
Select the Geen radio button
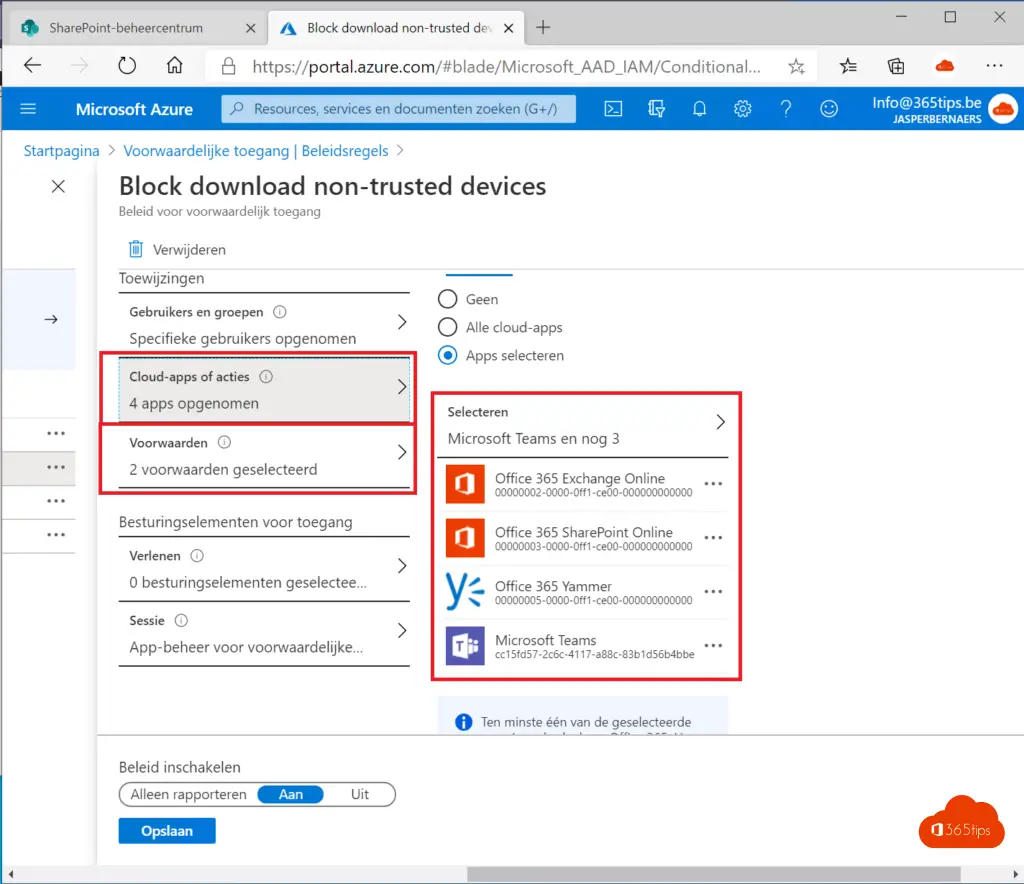point(448,299)
